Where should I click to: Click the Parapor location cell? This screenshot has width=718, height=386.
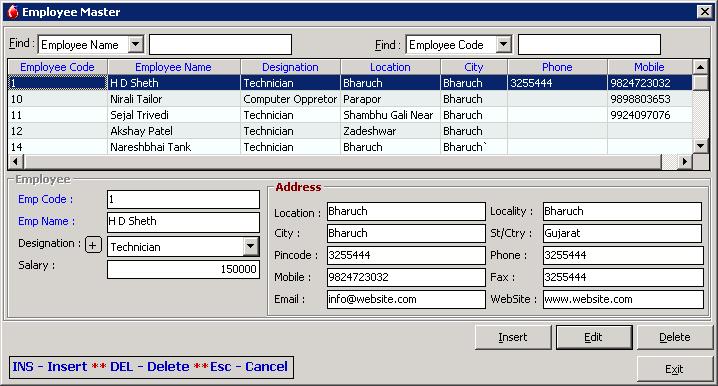click(390, 99)
